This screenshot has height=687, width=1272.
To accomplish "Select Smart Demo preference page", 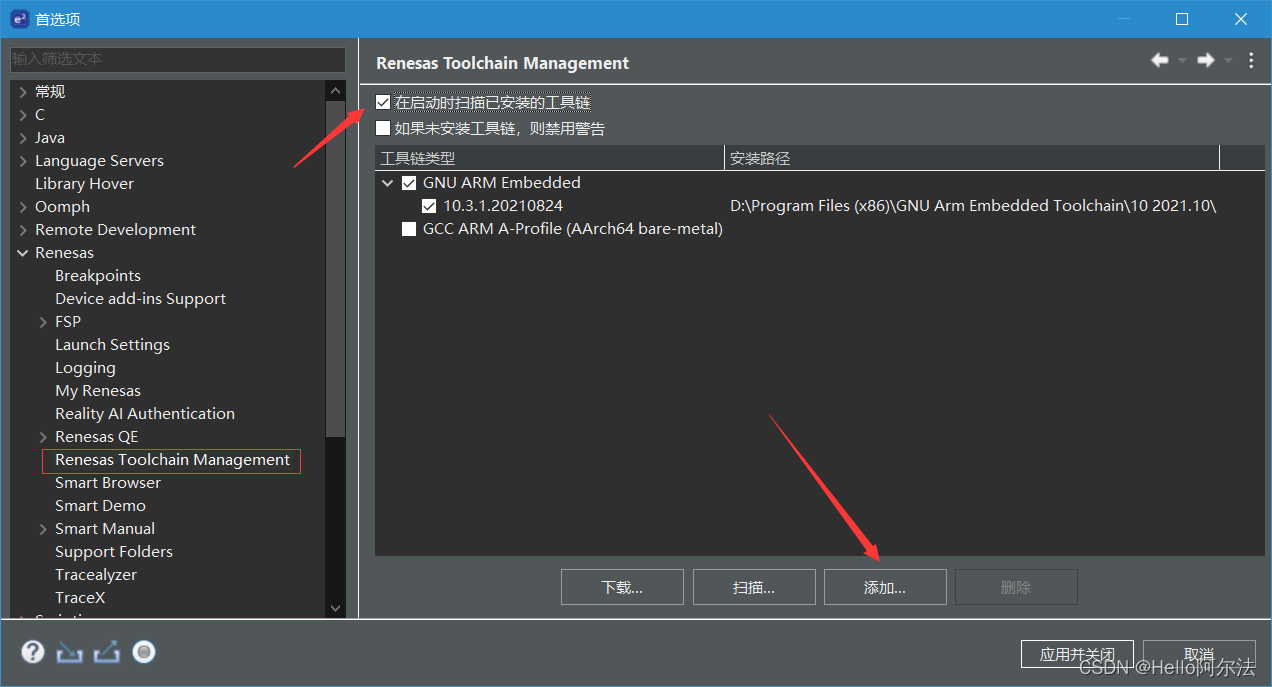I will click(100, 506).
